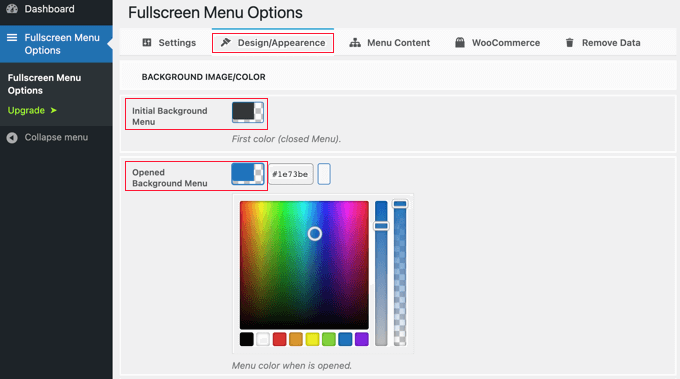Image resolution: width=680 pixels, height=379 pixels.
Task: Select Fullscreen Menu Options in the blue sidebar
Action: pos(56,44)
